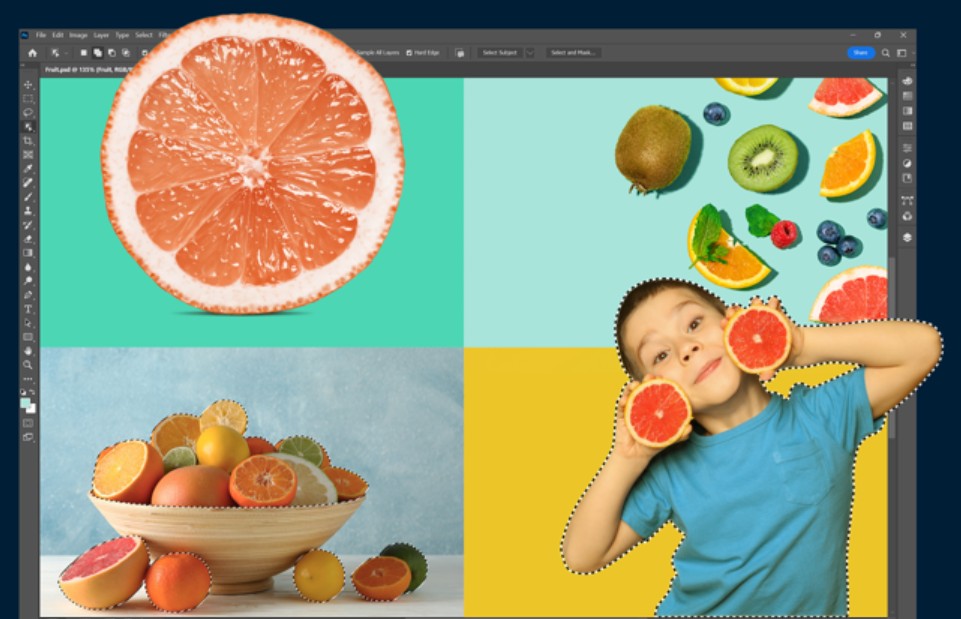Click the Select and Mask button
Image resolution: width=961 pixels, height=619 pixels.
(x=573, y=53)
